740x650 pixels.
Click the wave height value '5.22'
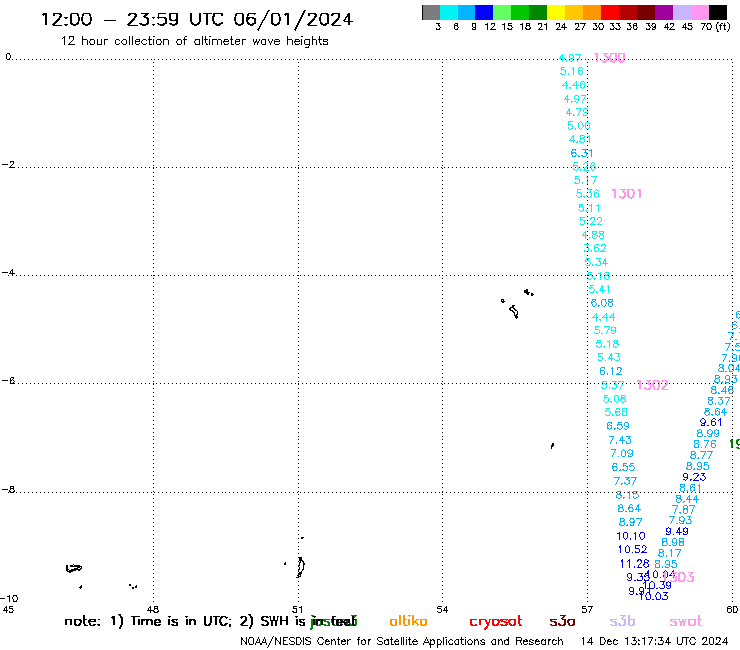click(x=591, y=221)
